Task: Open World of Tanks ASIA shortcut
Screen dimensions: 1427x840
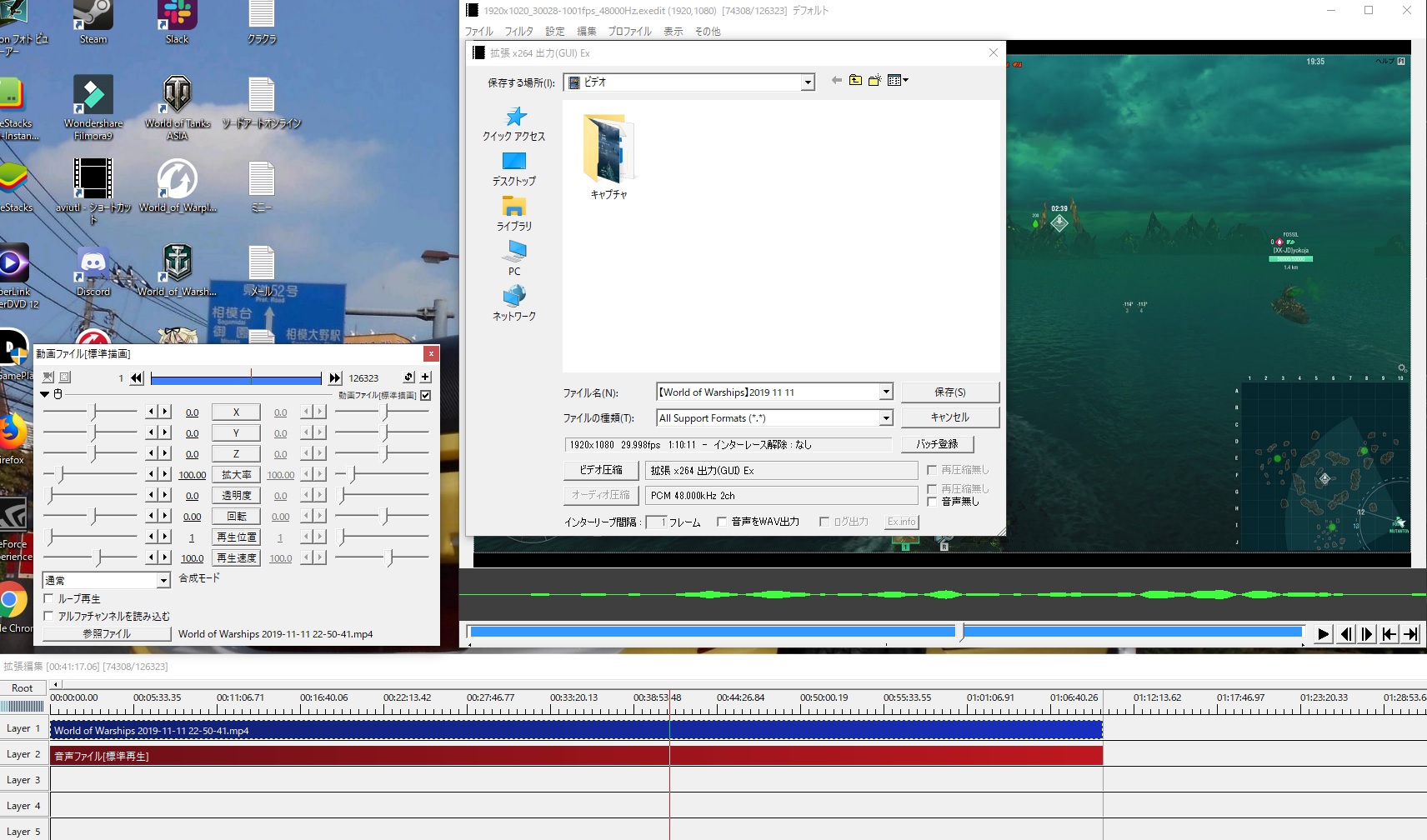Action: (177, 108)
